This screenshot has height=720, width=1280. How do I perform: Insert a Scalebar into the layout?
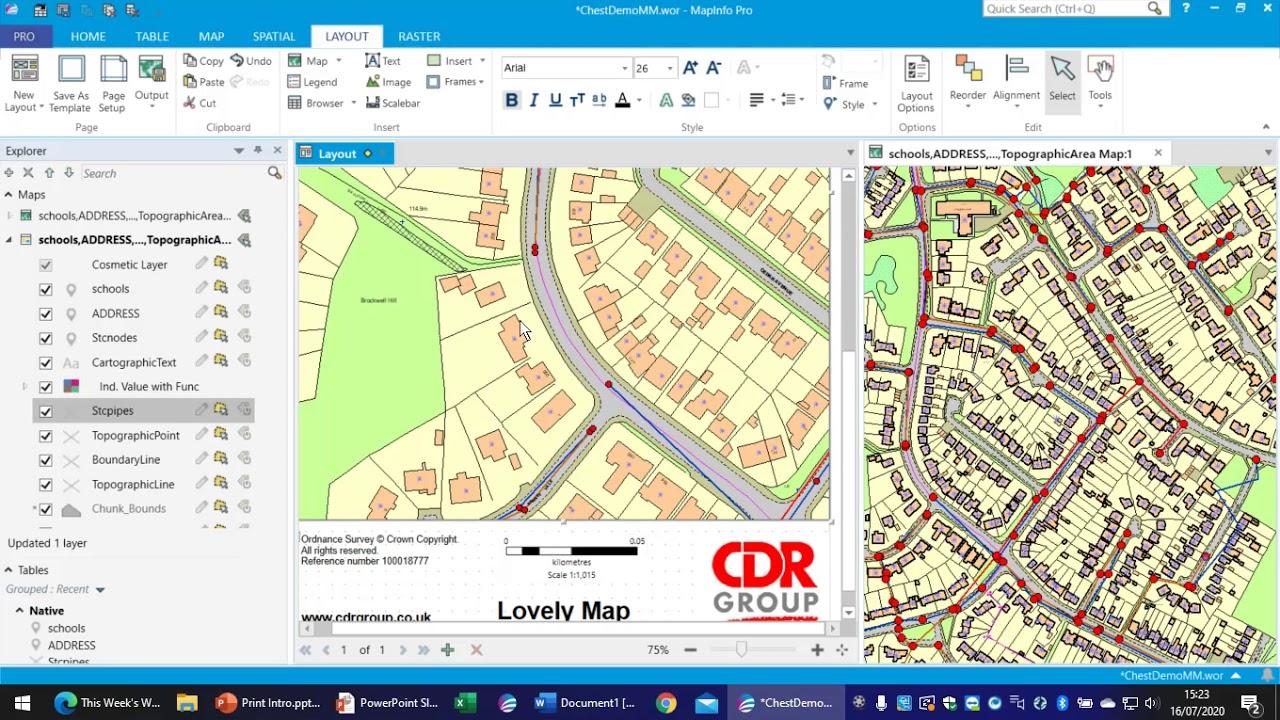point(392,103)
